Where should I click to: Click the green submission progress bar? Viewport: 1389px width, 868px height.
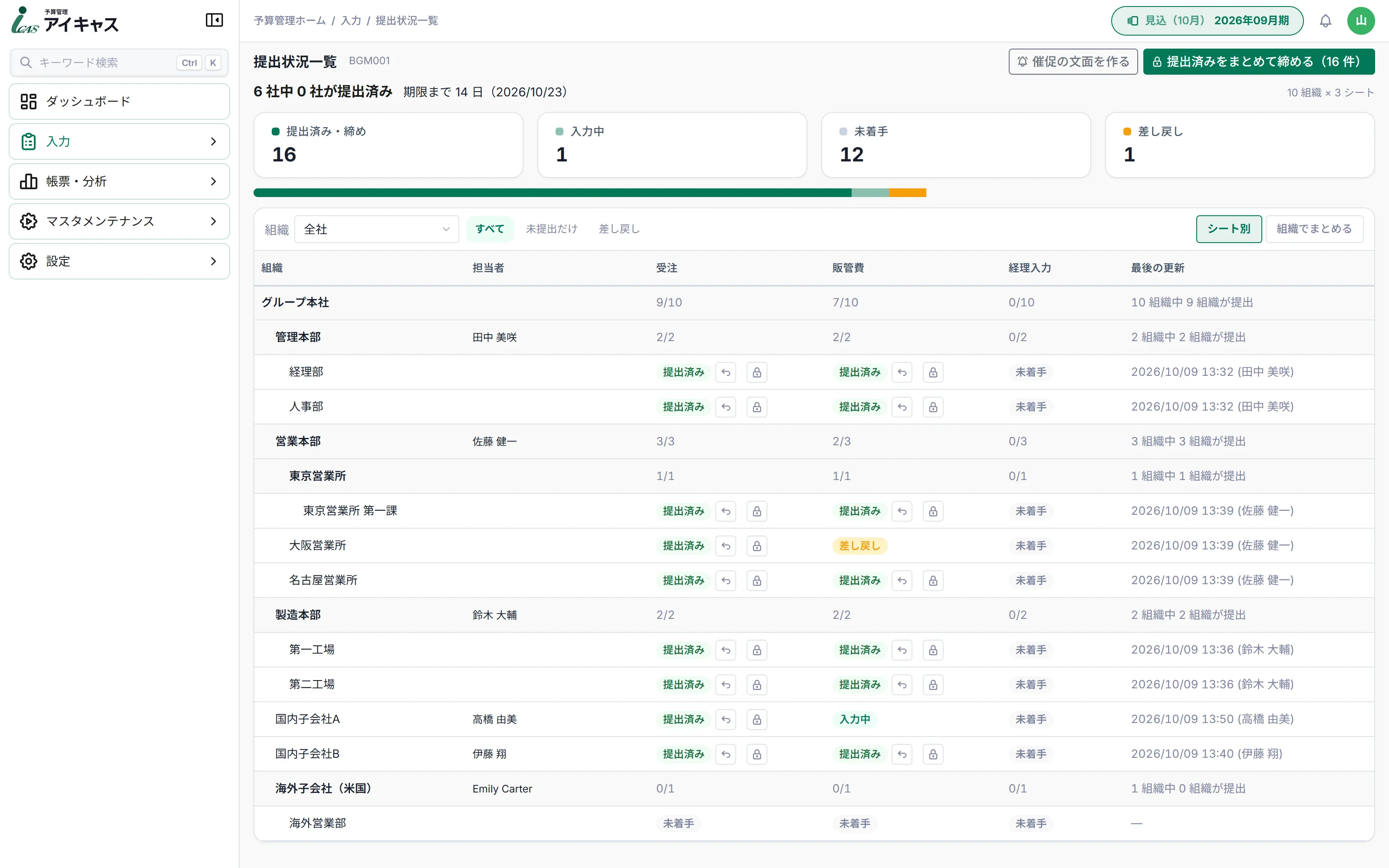pyautogui.click(x=552, y=193)
